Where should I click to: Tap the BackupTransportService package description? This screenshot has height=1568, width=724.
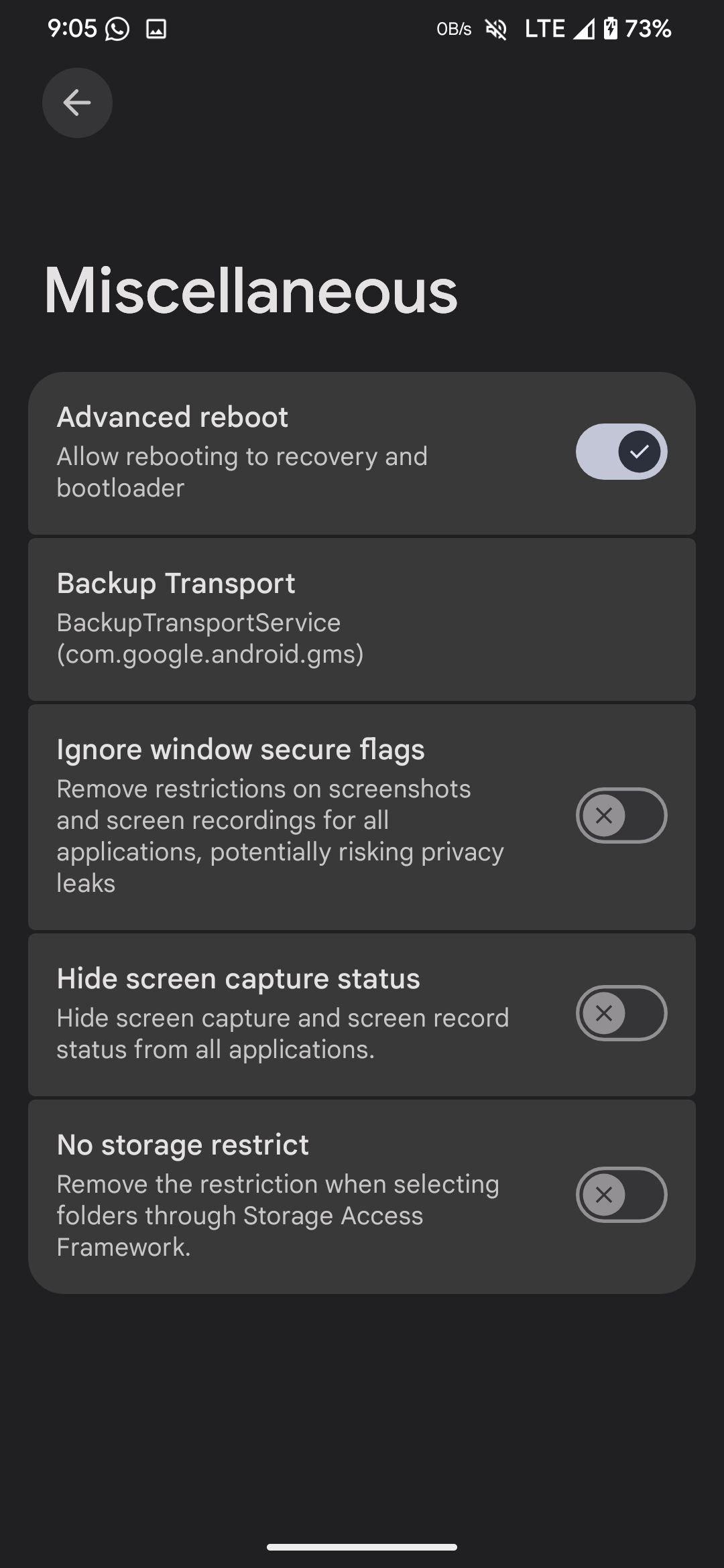pyautogui.click(x=210, y=639)
